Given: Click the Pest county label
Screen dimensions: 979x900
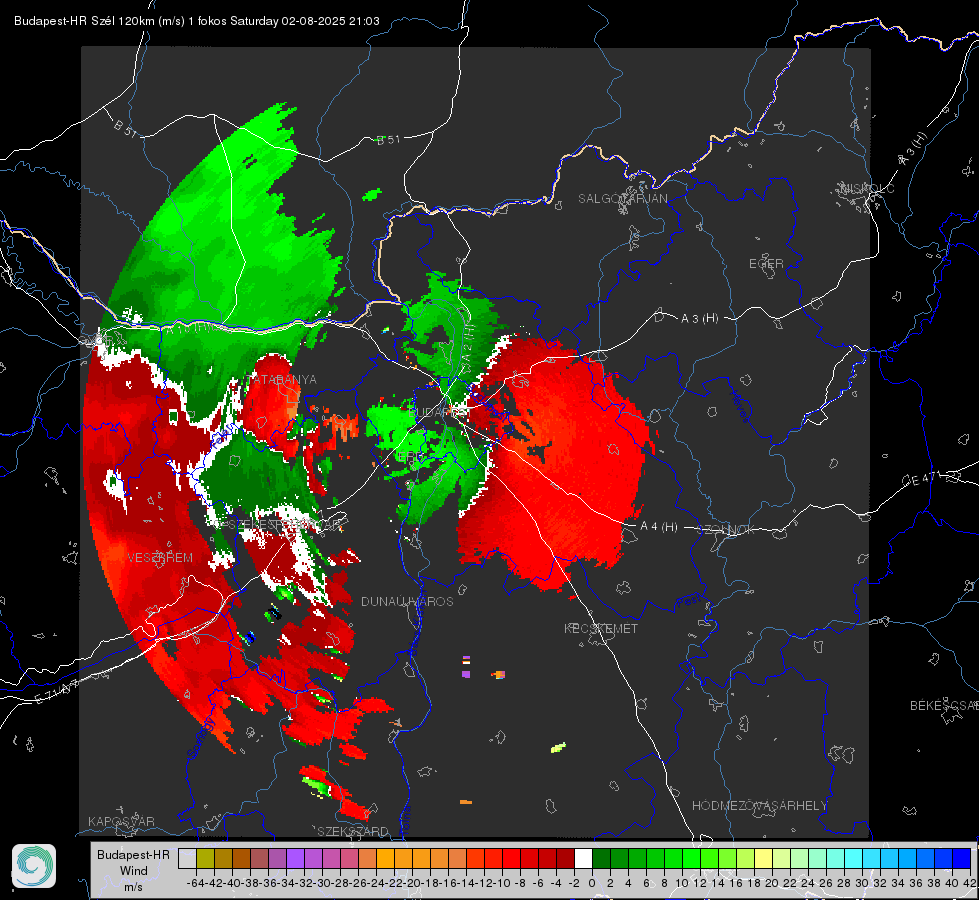Looking at the screenshot, I should point(690,601).
